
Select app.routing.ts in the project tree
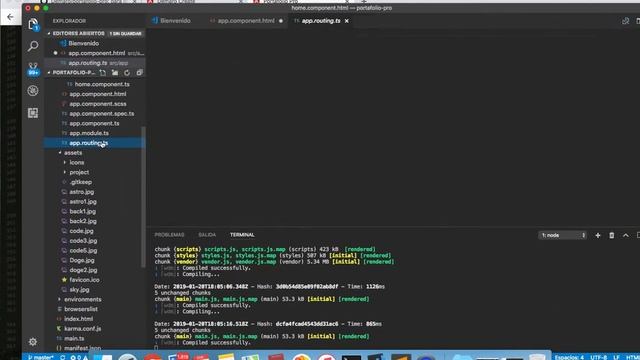93,143
